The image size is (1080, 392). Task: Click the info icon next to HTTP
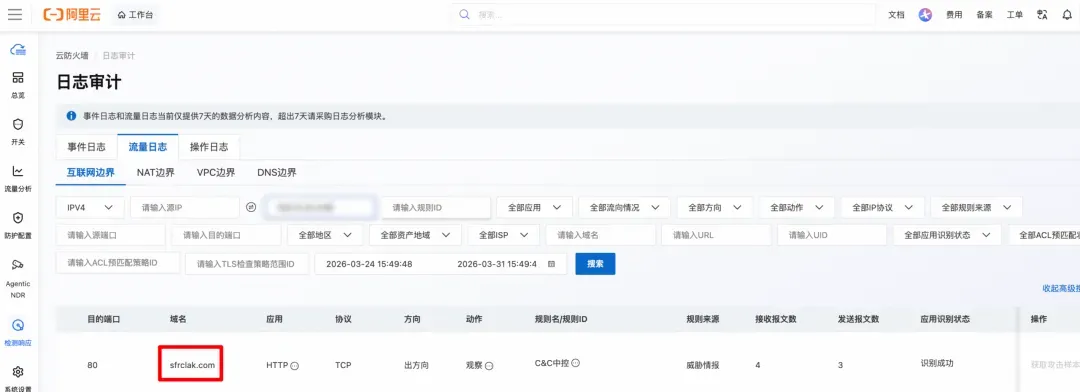[295, 366]
